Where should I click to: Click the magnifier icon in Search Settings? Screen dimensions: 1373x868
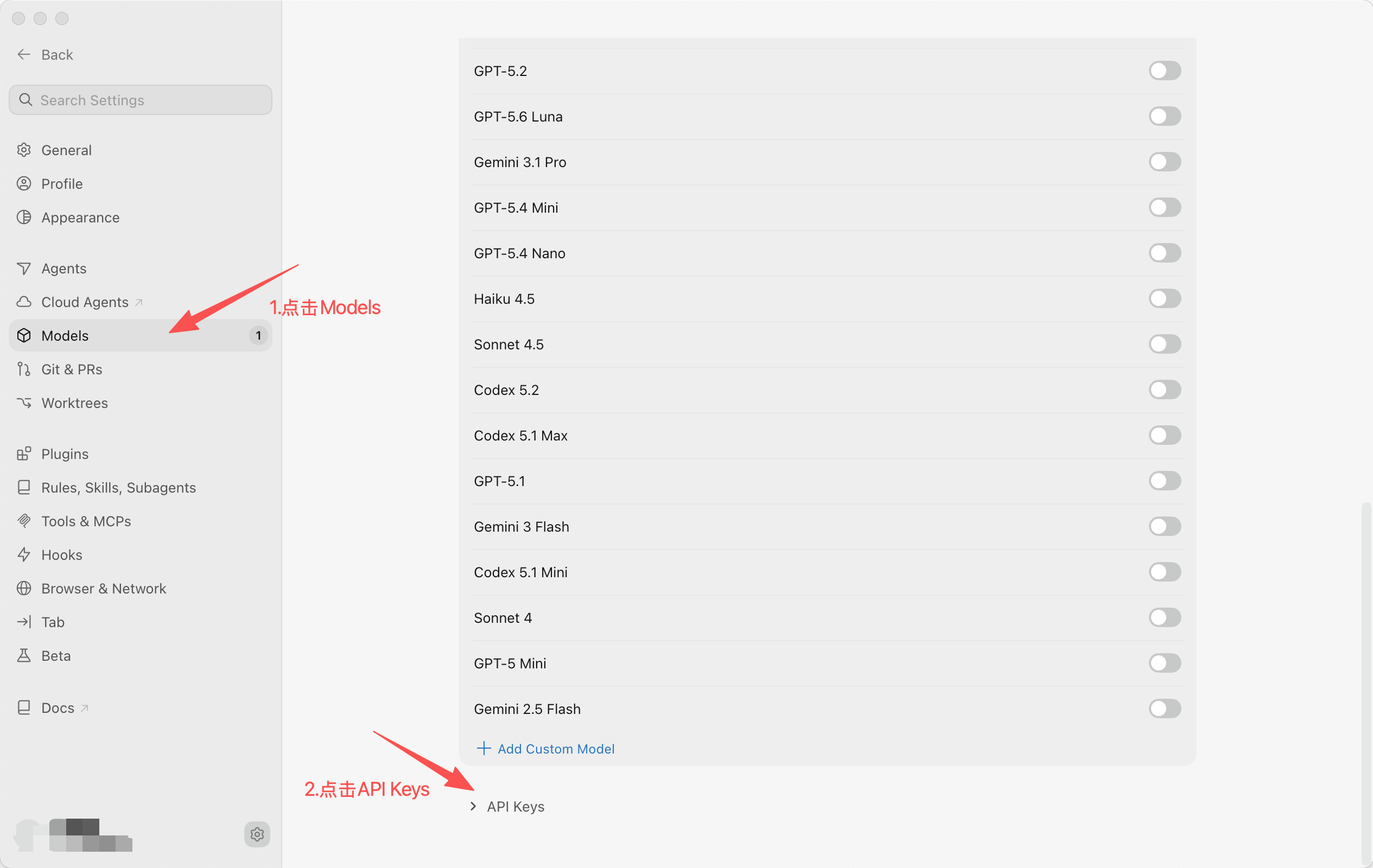pyautogui.click(x=26, y=100)
